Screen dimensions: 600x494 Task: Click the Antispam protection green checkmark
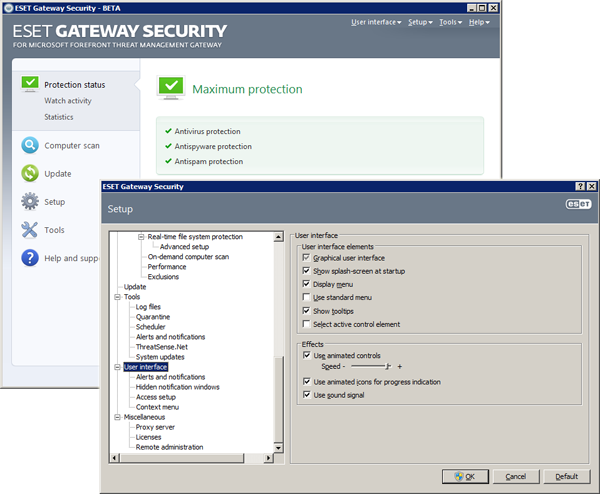(x=168, y=161)
